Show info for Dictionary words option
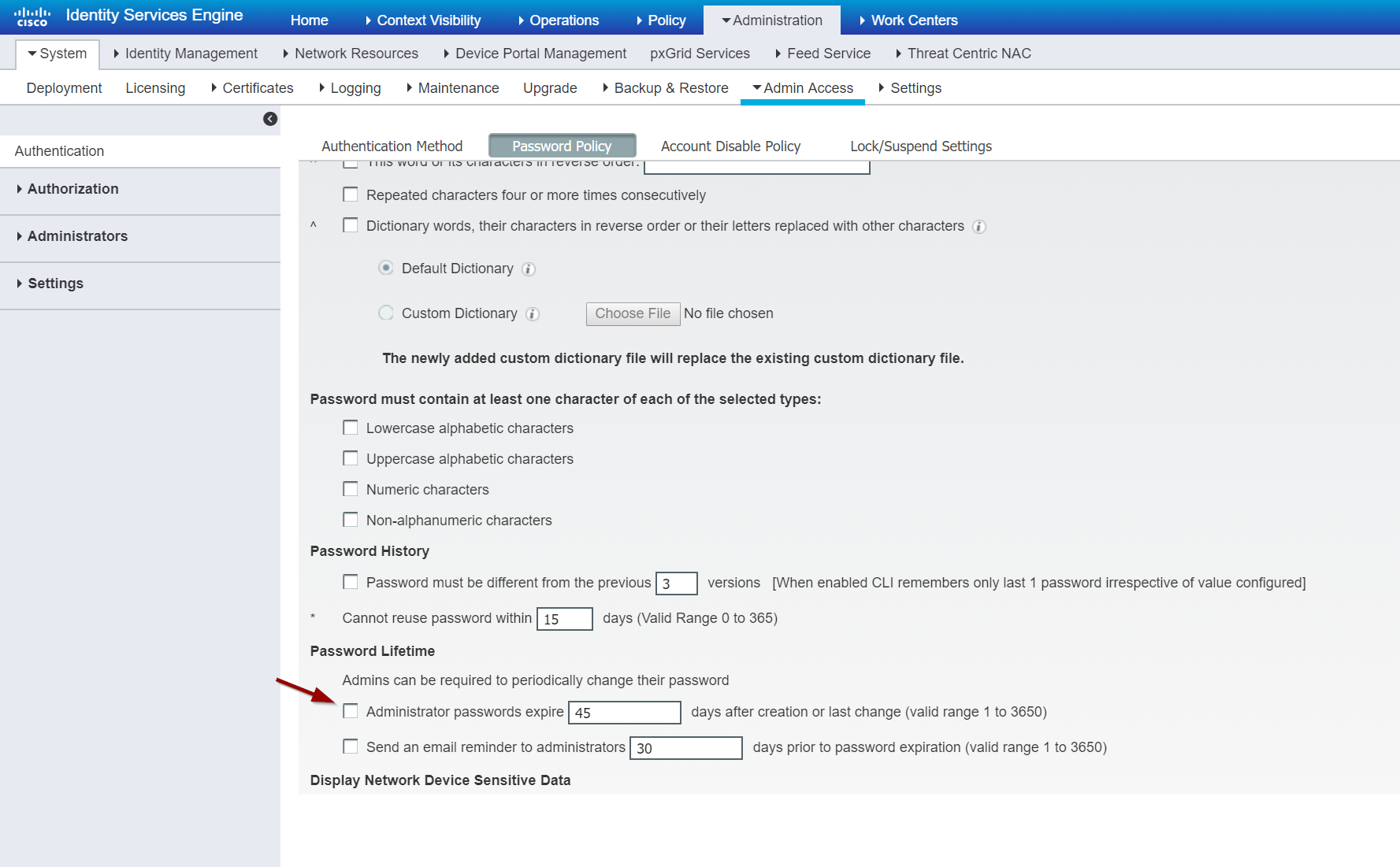 point(979,227)
